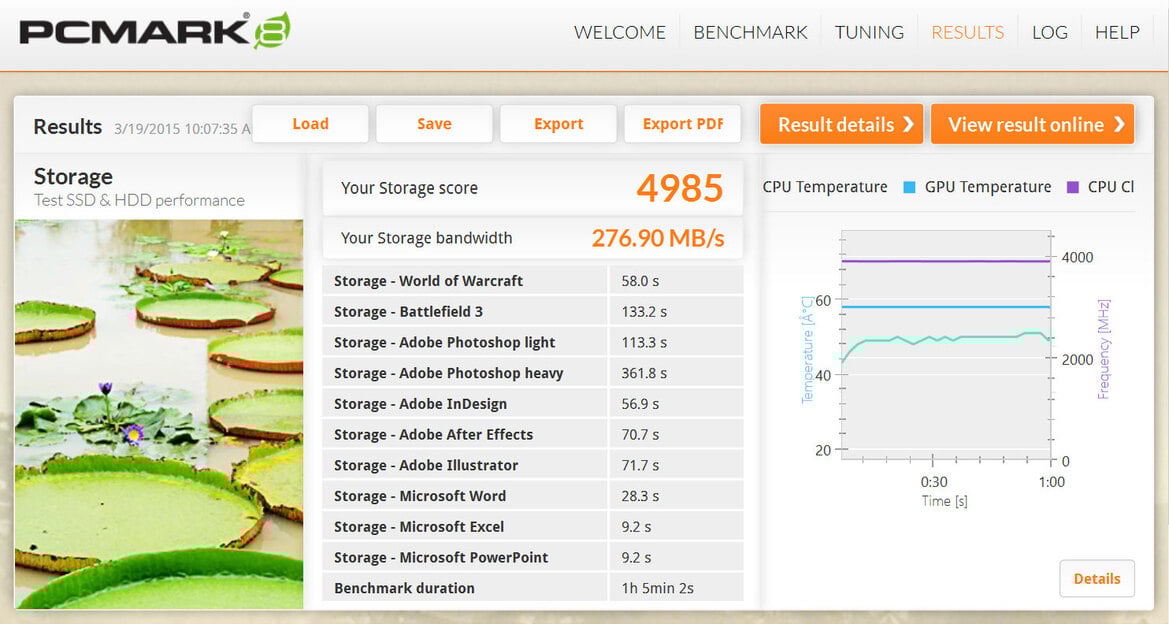Click the 'Storage - Adobe Illustrator' label
Image resolution: width=1169 pixels, height=624 pixels.
(426, 465)
